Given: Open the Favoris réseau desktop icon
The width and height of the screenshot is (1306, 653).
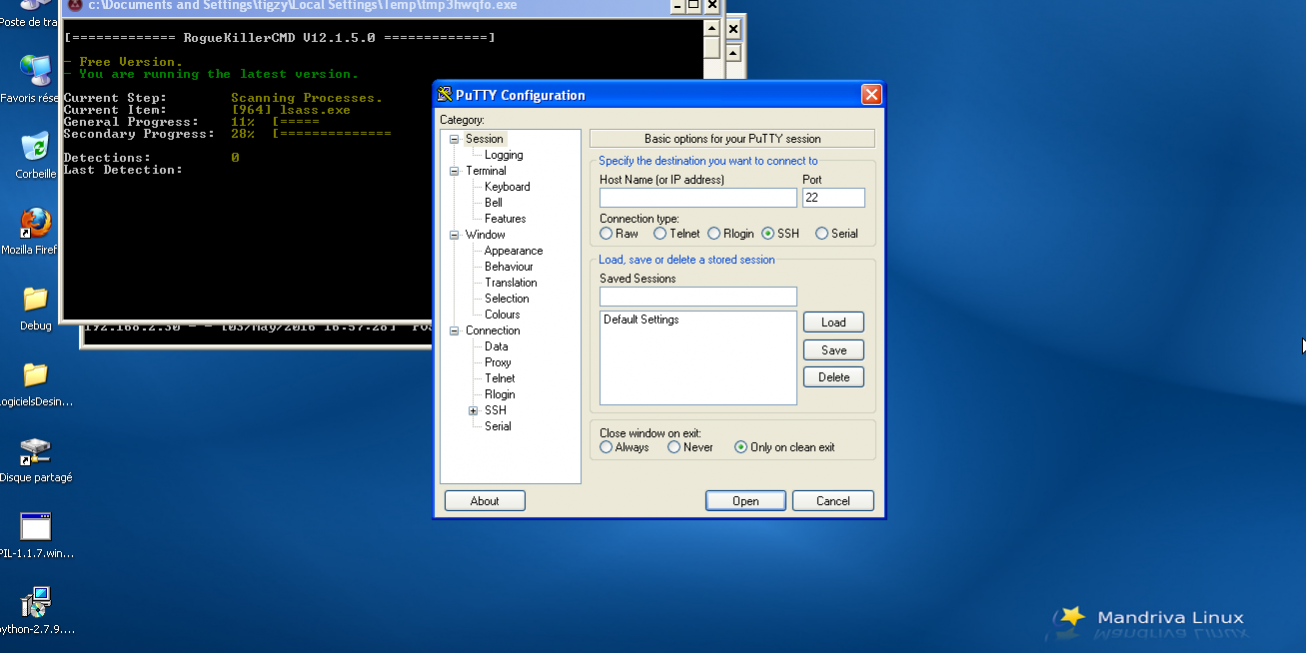Looking at the screenshot, I should (35, 72).
